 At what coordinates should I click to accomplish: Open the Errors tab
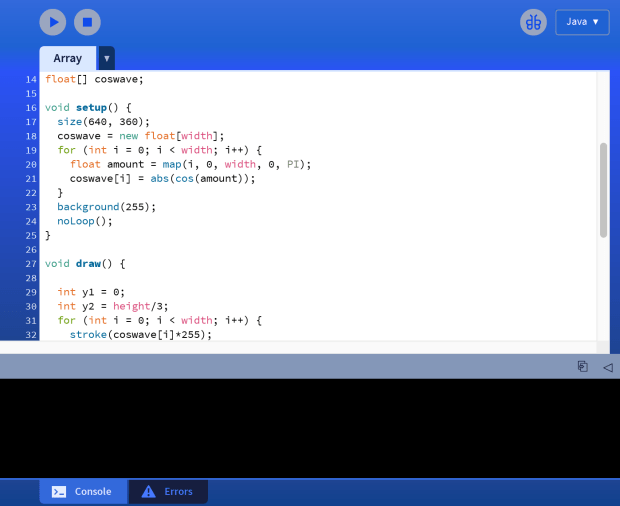click(x=168, y=491)
